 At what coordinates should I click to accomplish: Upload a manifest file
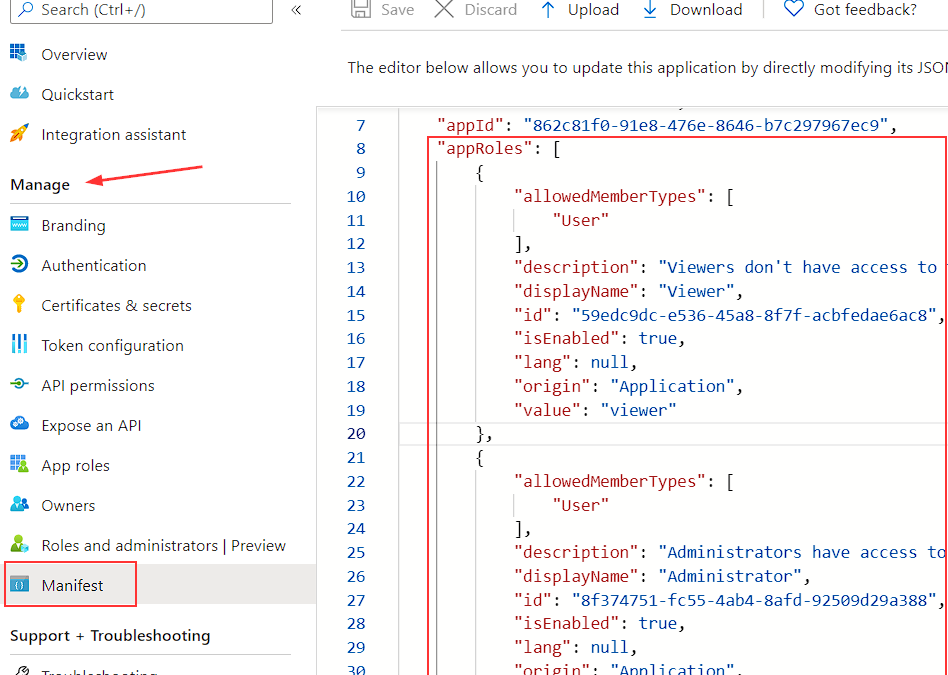pyautogui.click(x=579, y=10)
